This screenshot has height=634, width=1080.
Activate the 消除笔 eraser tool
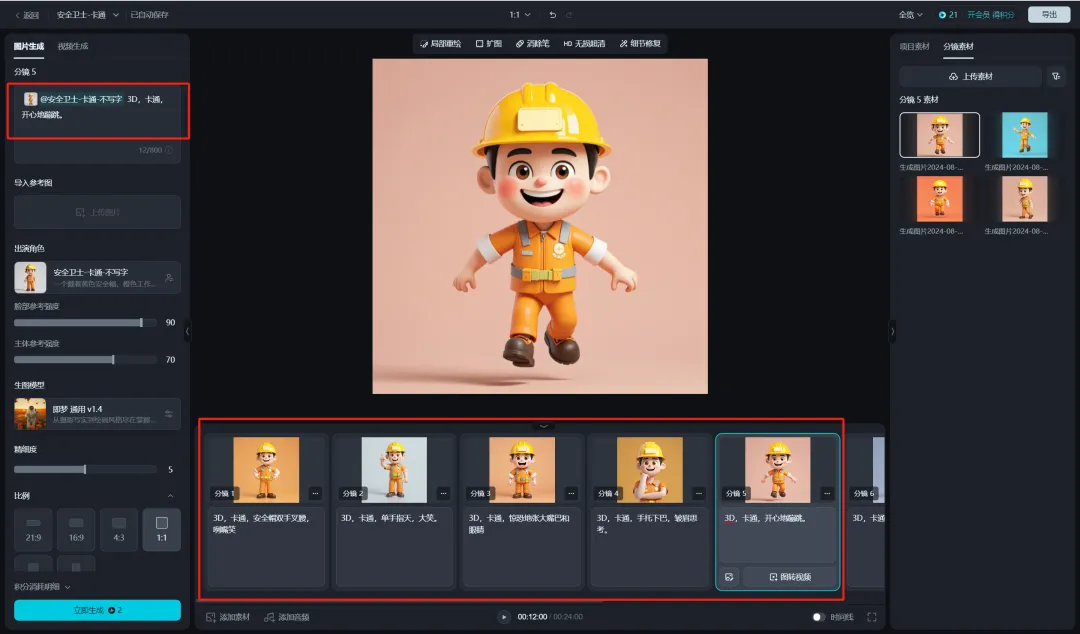point(532,44)
